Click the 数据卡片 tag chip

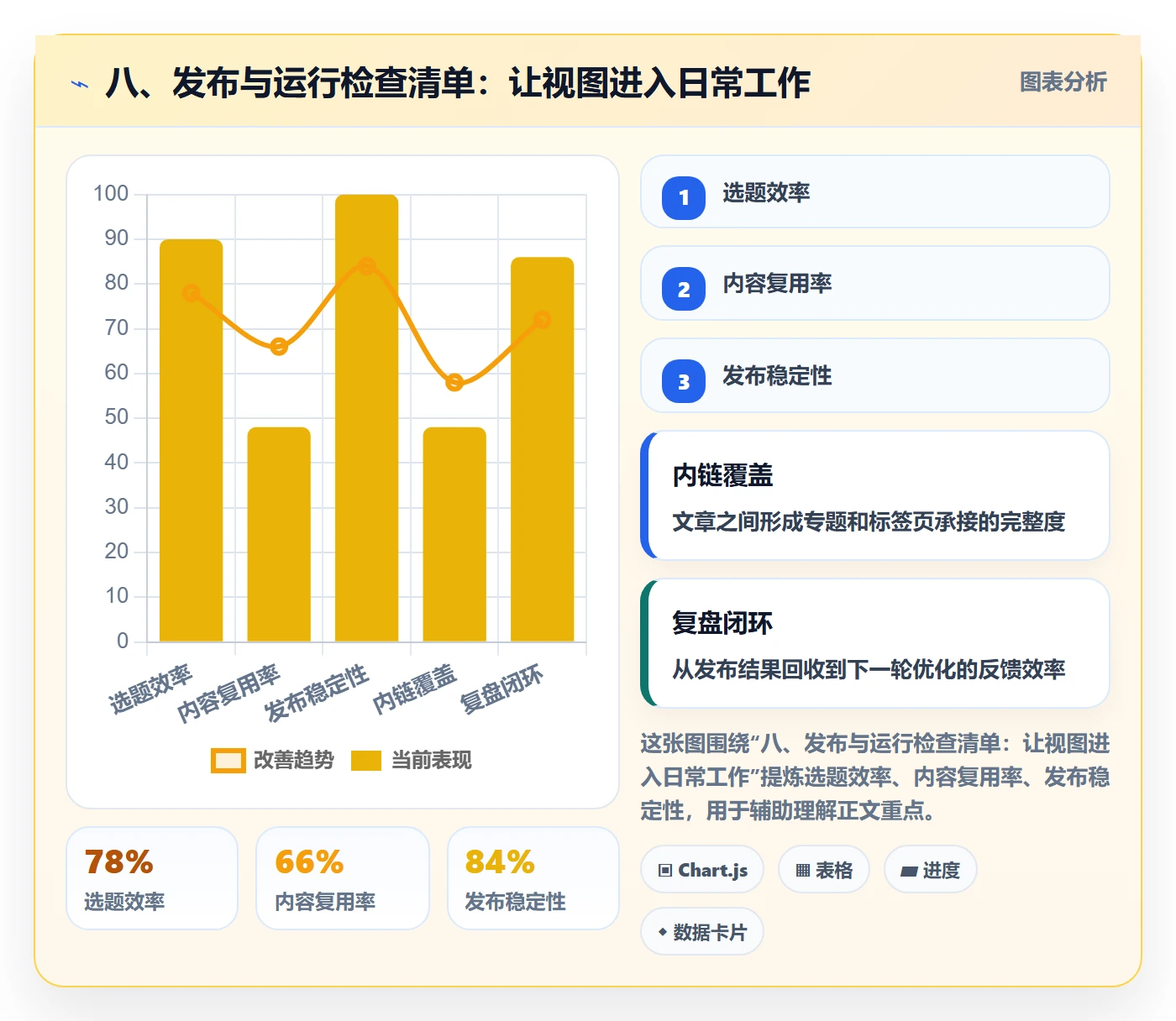(x=702, y=932)
